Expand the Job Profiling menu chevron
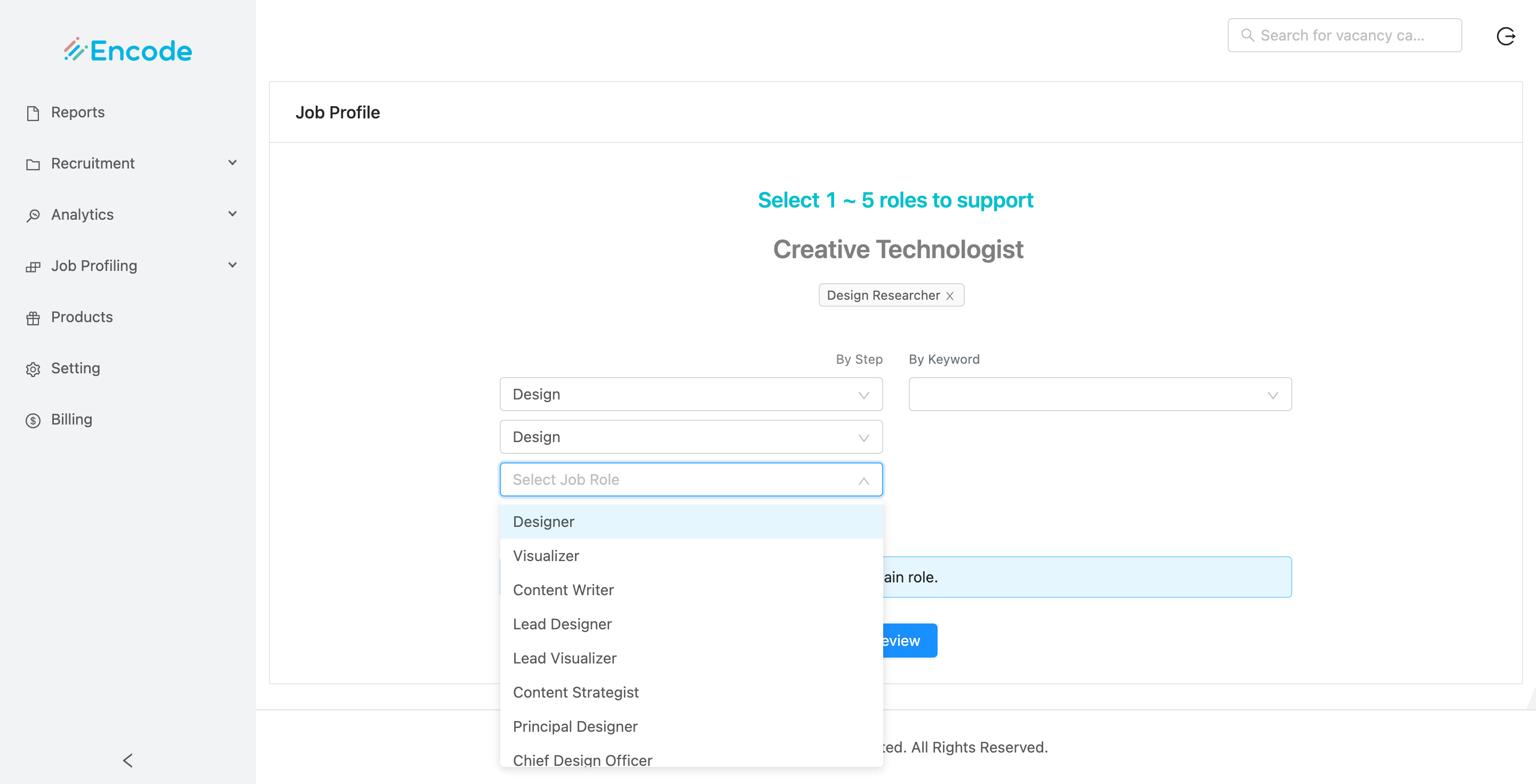This screenshot has height=784, width=1536. [x=233, y=265]
